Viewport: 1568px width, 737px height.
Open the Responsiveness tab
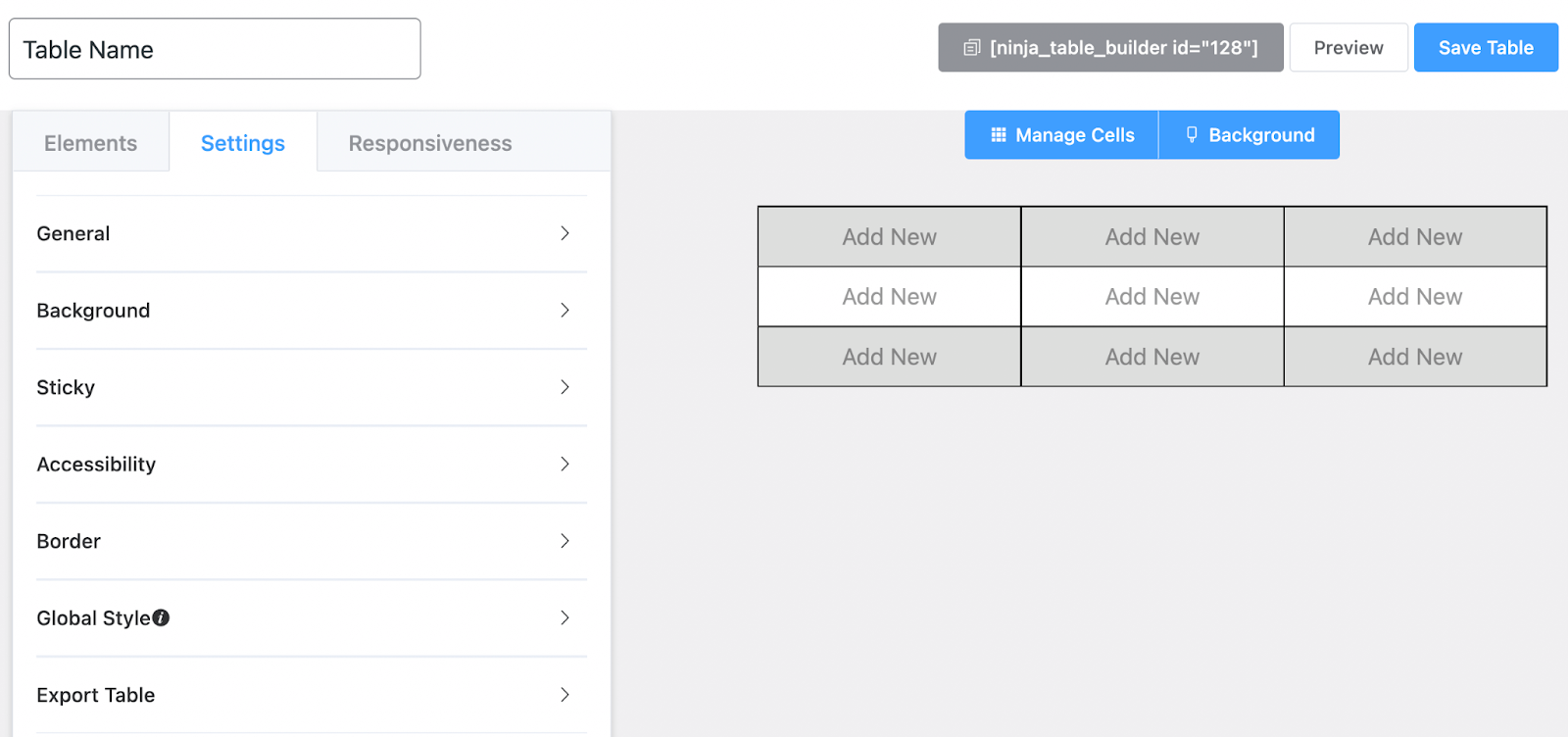430,143
